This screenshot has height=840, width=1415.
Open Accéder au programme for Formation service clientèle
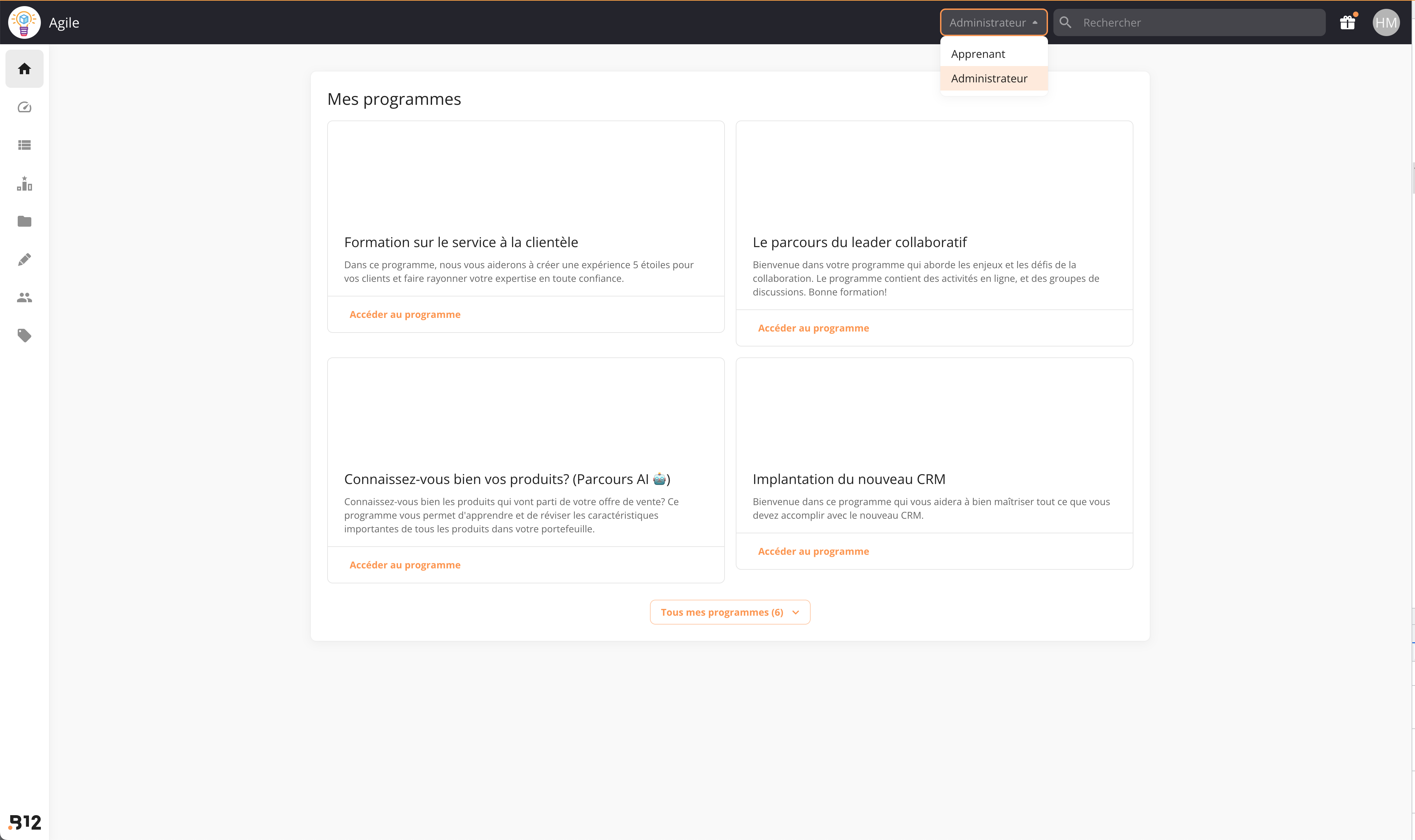click(x=405, y=314)
